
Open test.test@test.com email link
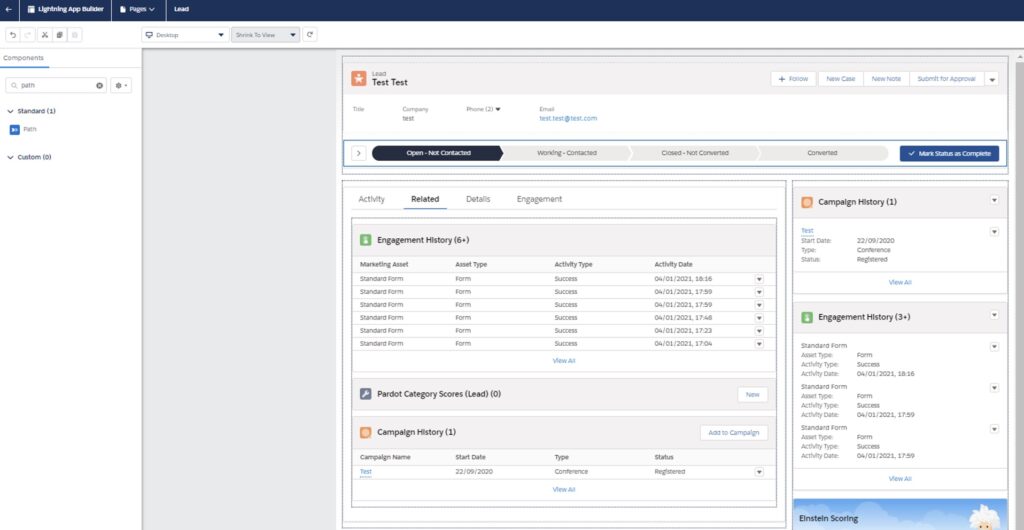pyautogui.click(x=568, y=119)
